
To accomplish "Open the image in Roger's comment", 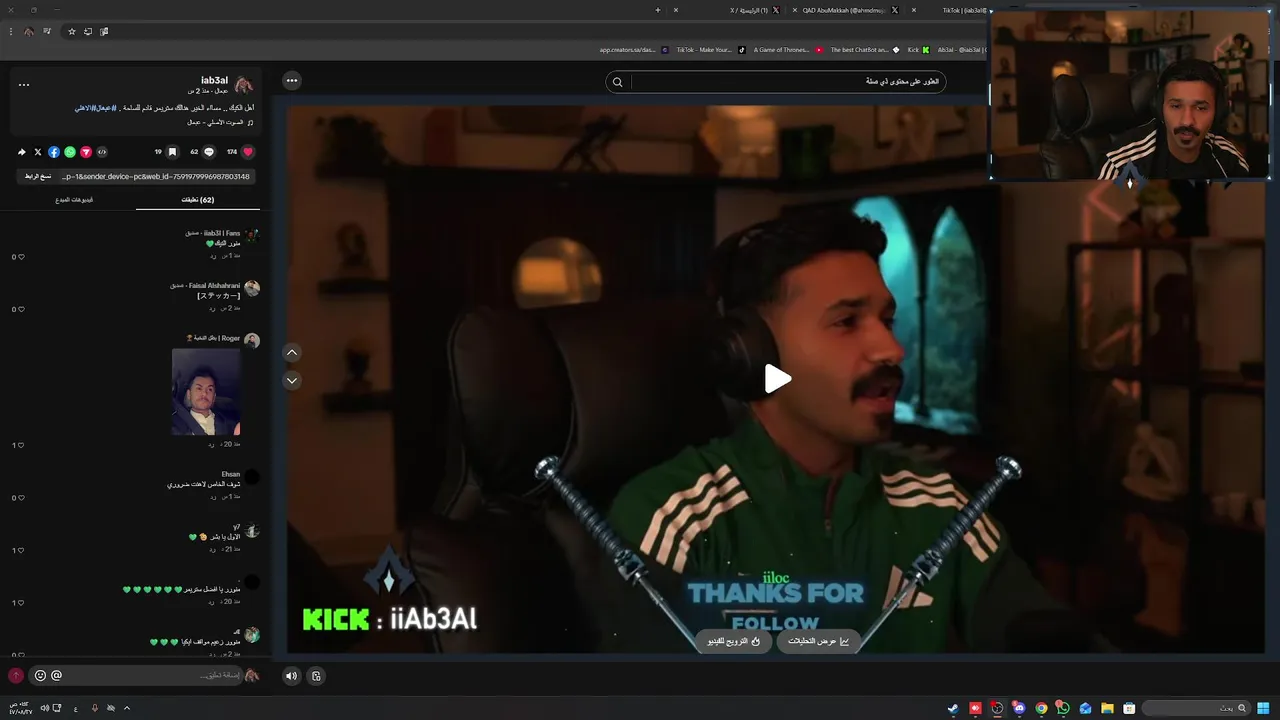I will coord(206,391).
